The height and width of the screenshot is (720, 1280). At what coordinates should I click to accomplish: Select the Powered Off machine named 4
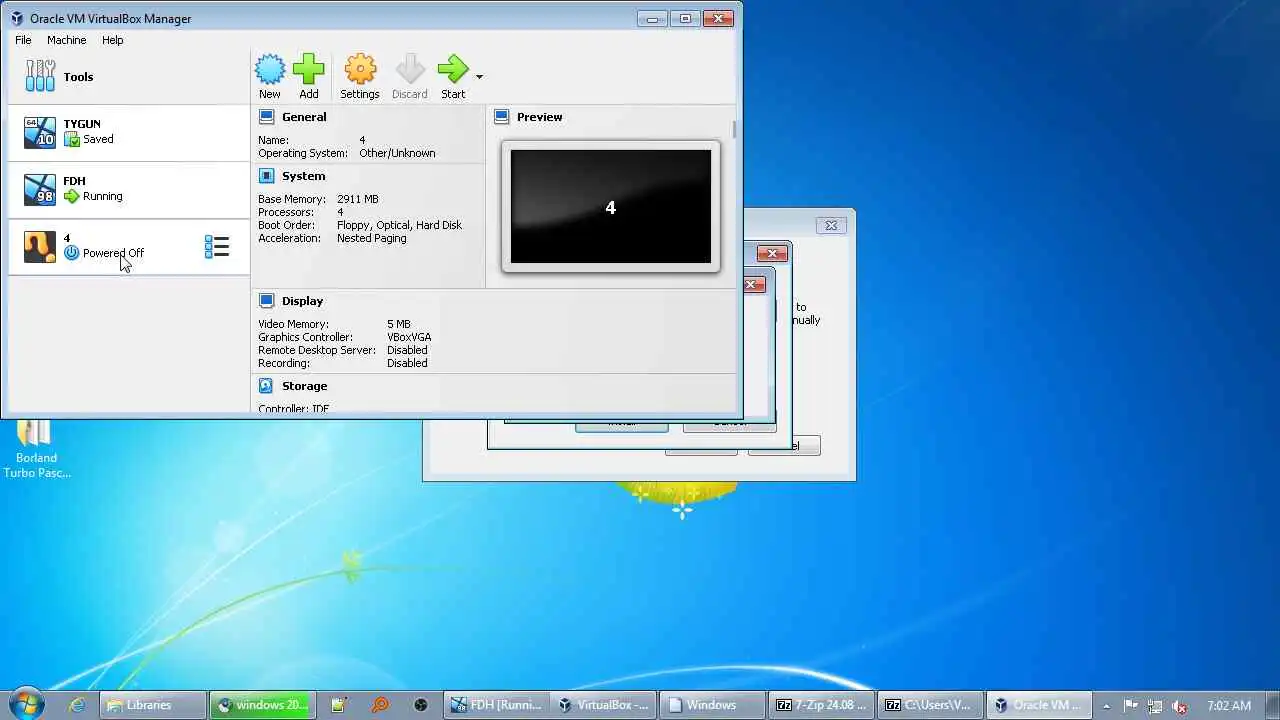click(x=129, y=246)
